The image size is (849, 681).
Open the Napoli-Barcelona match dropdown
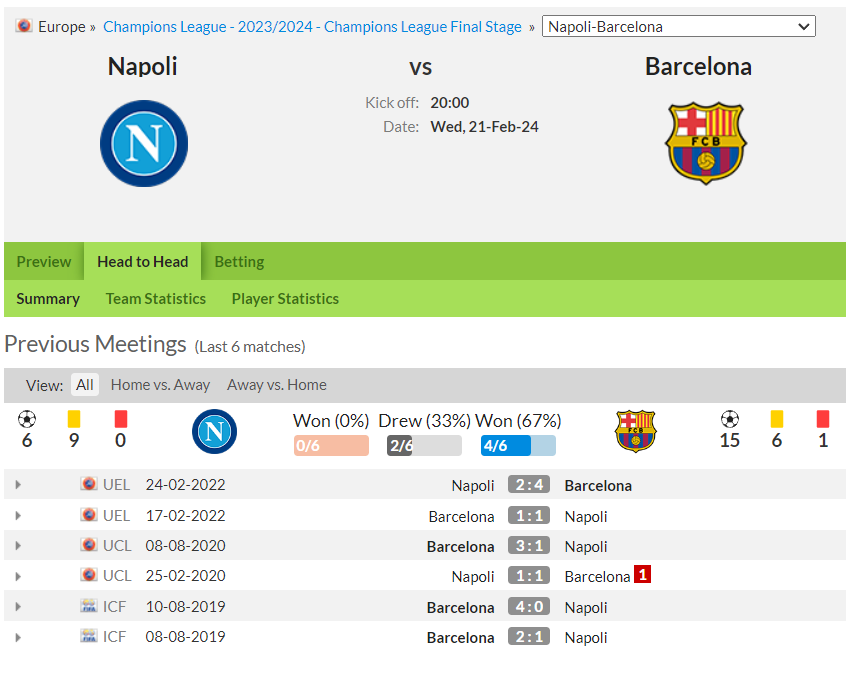click(x=678, y=27)
